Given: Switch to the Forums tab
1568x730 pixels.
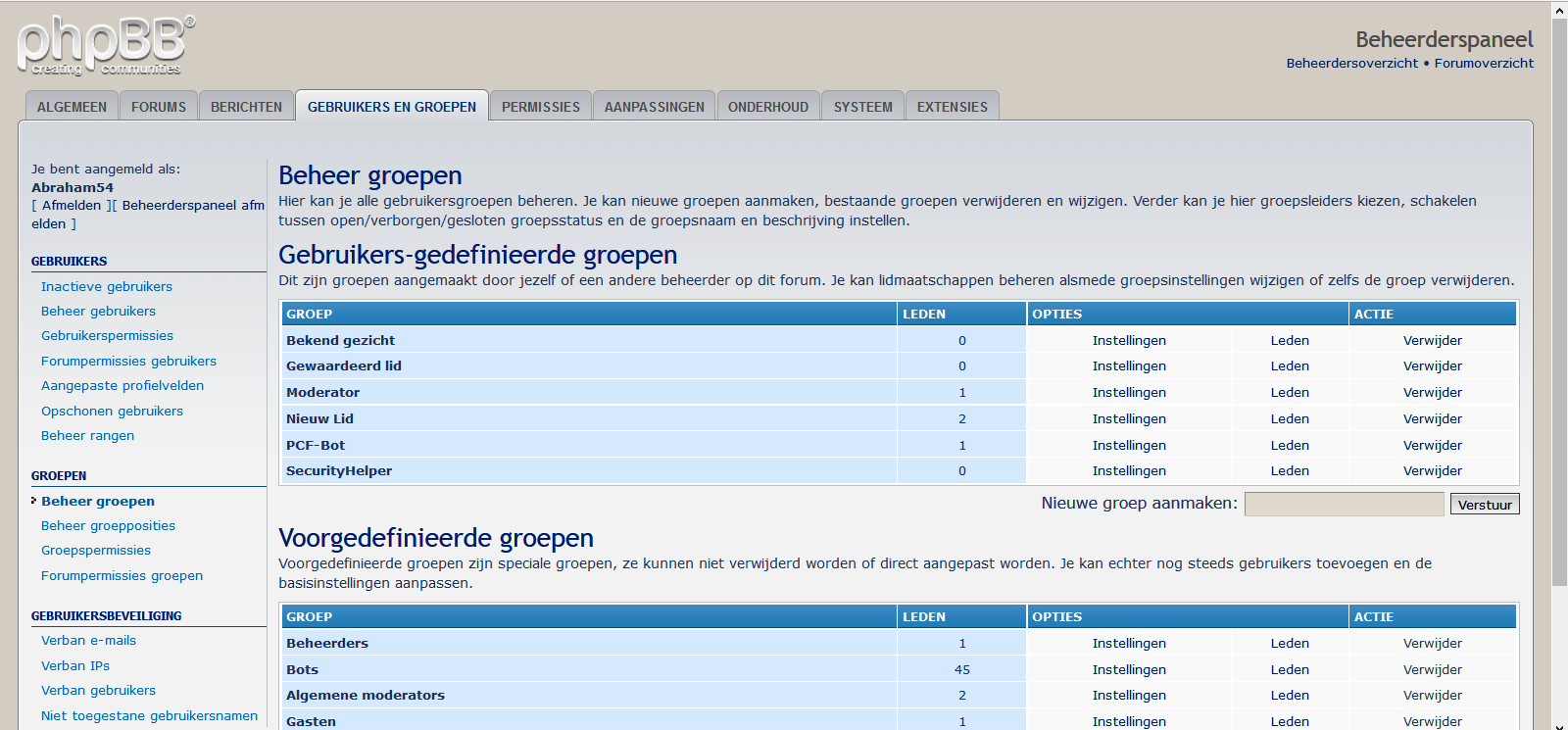Looking at the screenshot, I should coord(159,106).
